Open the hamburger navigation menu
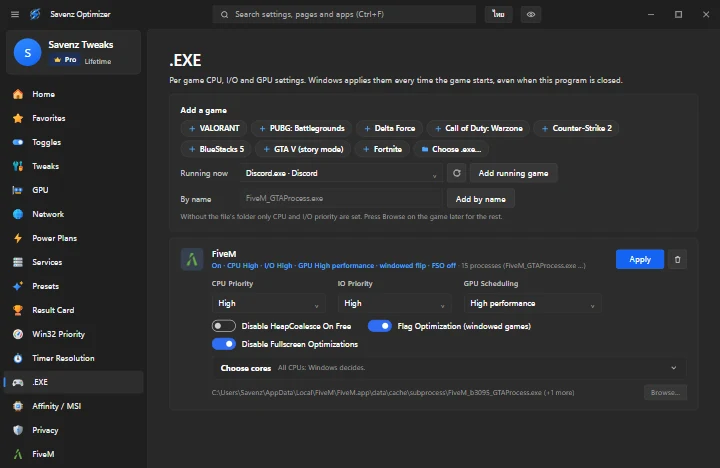 (x=15, y=14)
